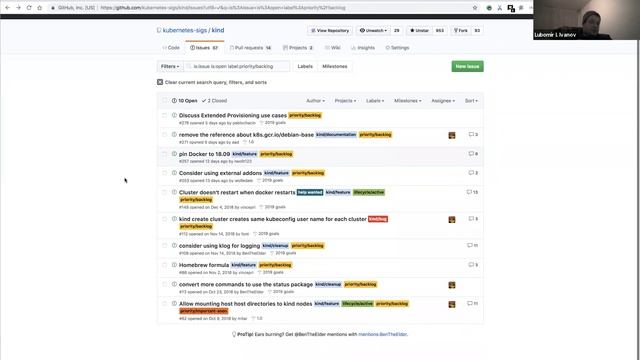Switch to the Code tab

171,48
